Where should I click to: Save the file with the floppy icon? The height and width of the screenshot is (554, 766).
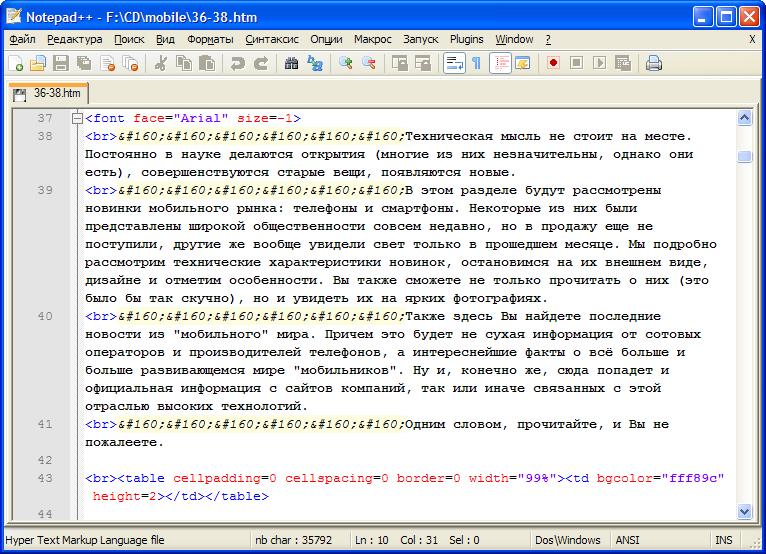click(61, 64)
